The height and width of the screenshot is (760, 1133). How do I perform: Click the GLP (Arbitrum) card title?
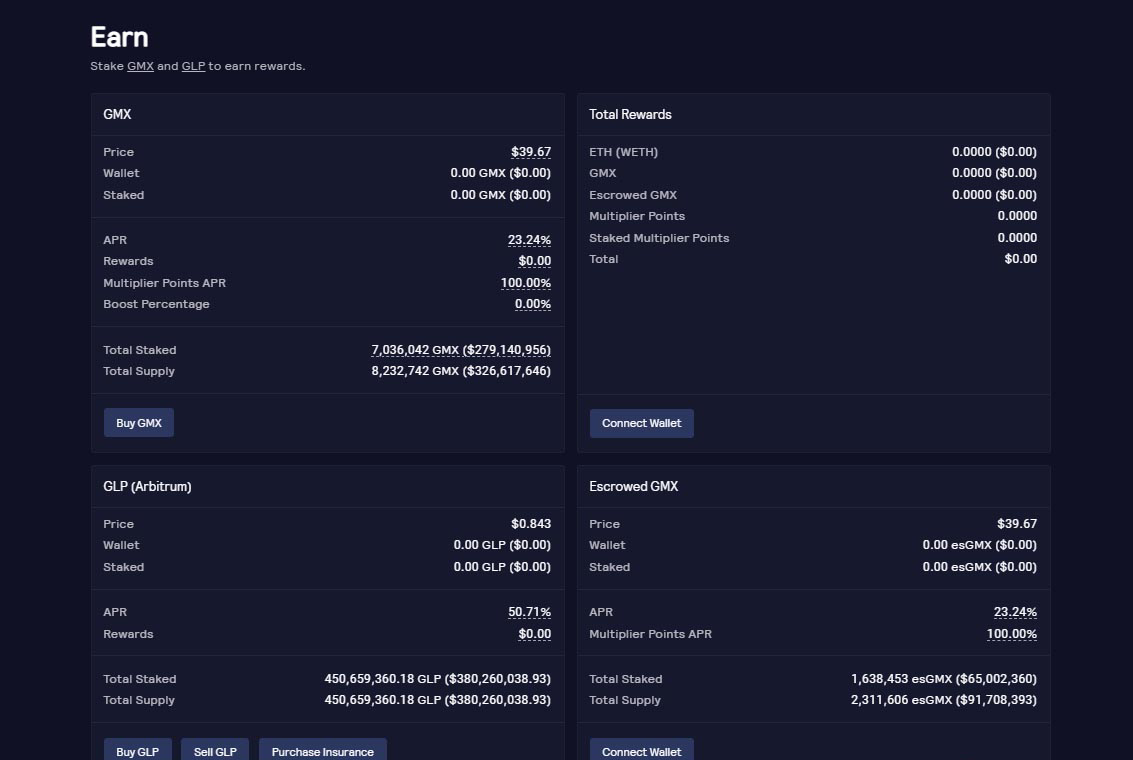147,486
